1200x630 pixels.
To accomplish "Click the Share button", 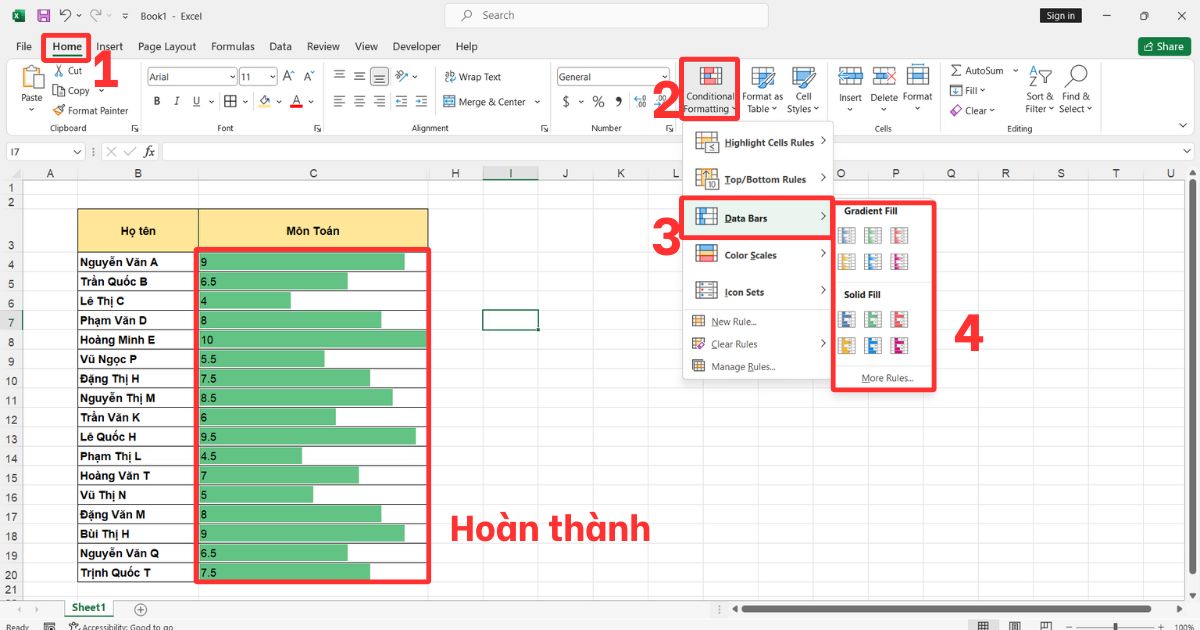I will [1163, 46].
